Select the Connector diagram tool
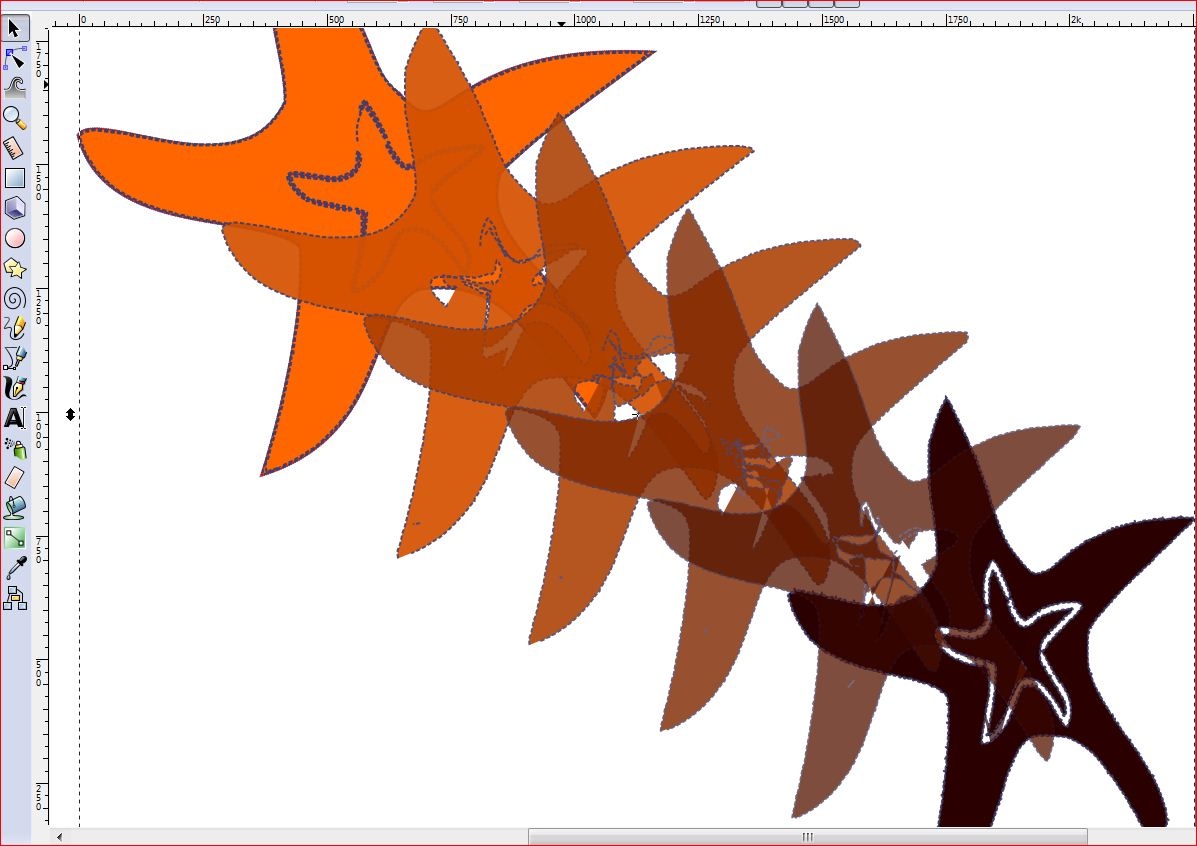The image size is (1197, 846). click(x=15, y=598)
